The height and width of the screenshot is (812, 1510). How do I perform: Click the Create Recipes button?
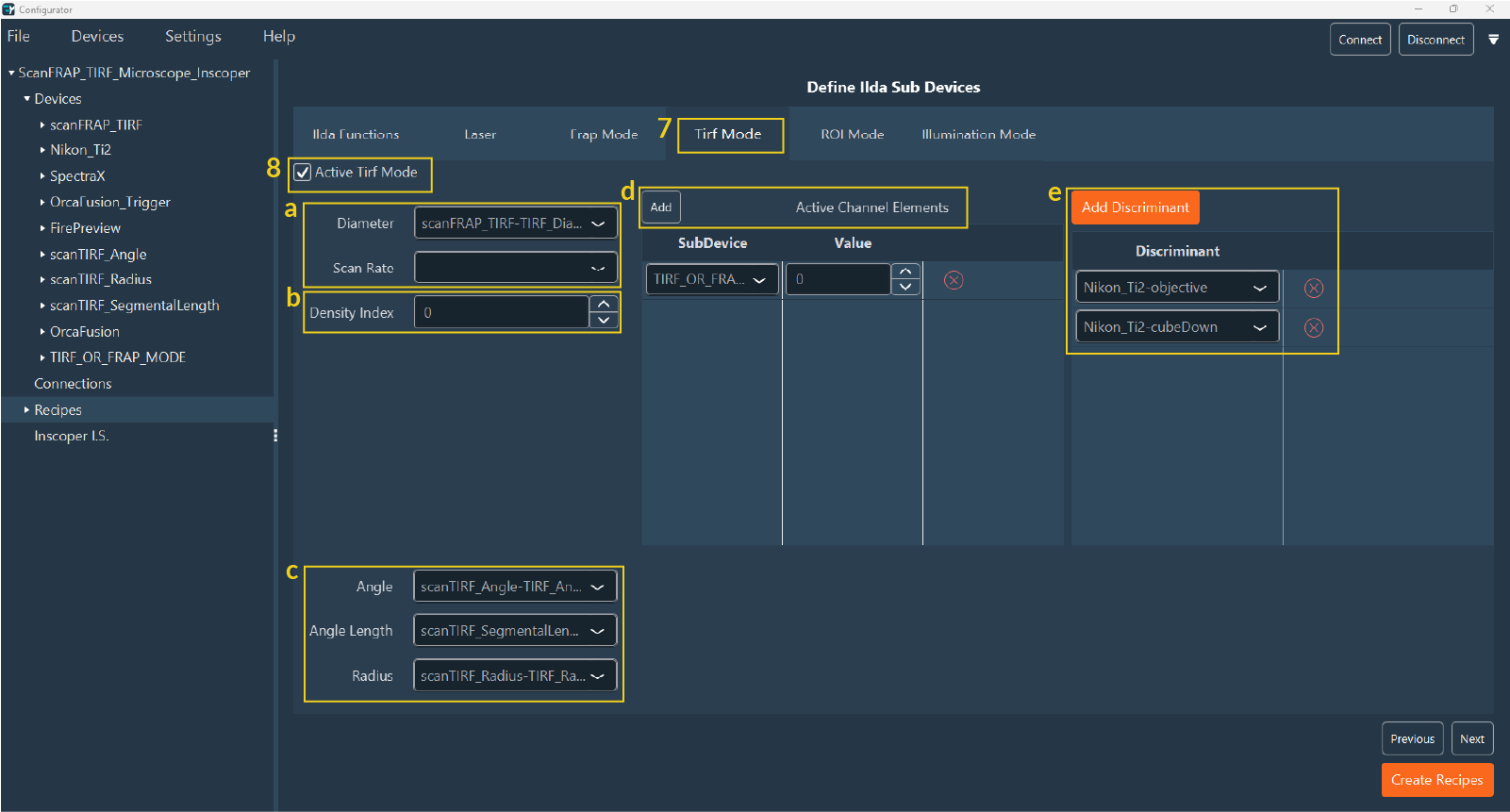[x=1436, y=780]
